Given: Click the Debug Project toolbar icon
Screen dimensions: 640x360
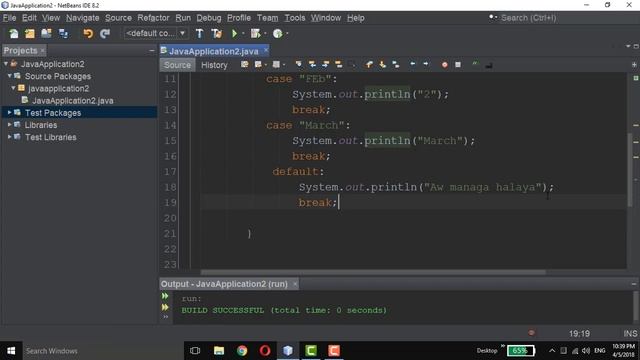Looking at the screenshot, I should coord(256,33).
